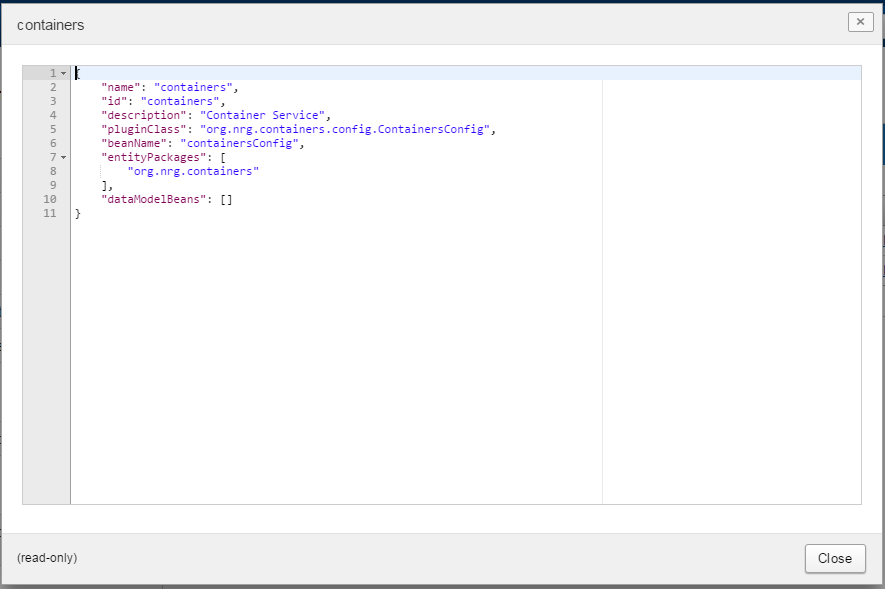Click the "containers" dialog title

pyautogui.click(x=50, y=25)
